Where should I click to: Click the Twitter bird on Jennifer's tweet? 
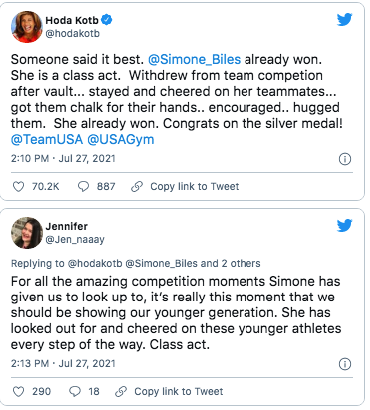pos(344,226)
